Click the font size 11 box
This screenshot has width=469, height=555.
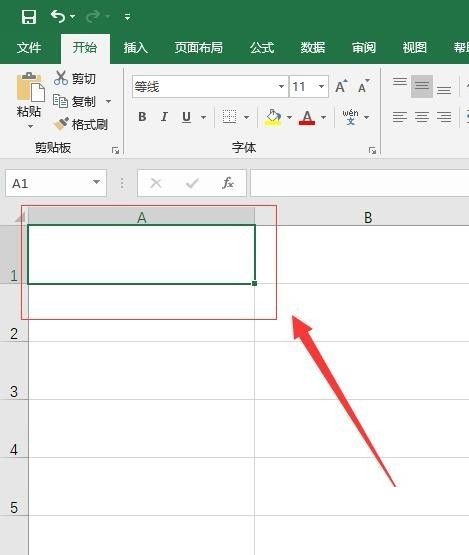click(x=303, y=86)
